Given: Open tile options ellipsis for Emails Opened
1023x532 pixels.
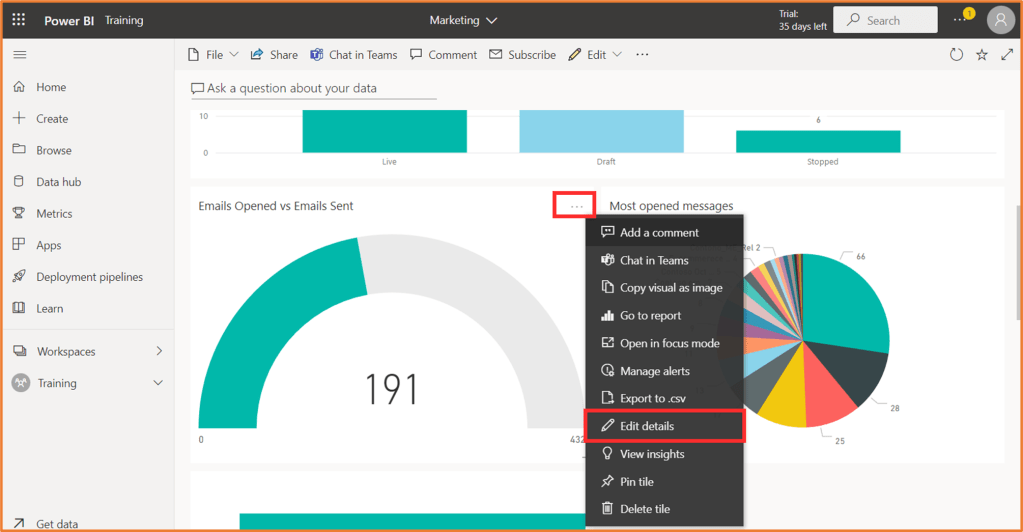Looking at the screenshot, I should coord(576,206).
